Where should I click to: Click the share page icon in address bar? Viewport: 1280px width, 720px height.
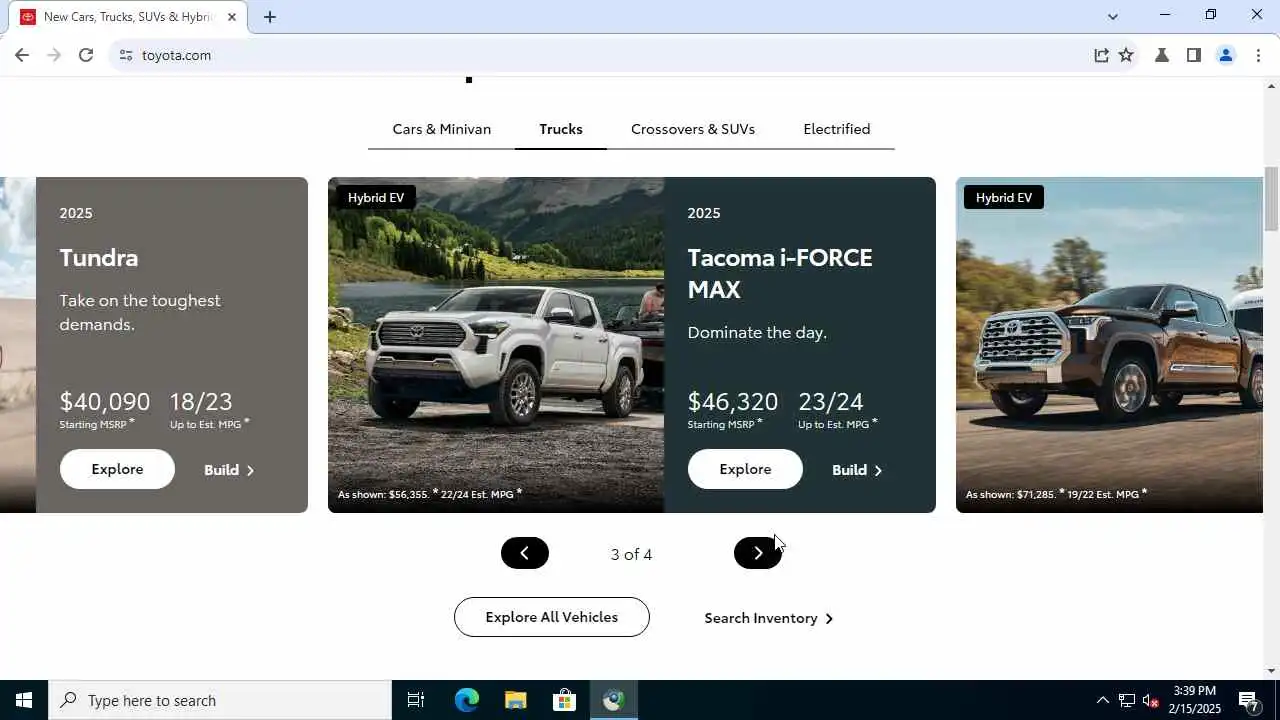(x=1101, y=55)
